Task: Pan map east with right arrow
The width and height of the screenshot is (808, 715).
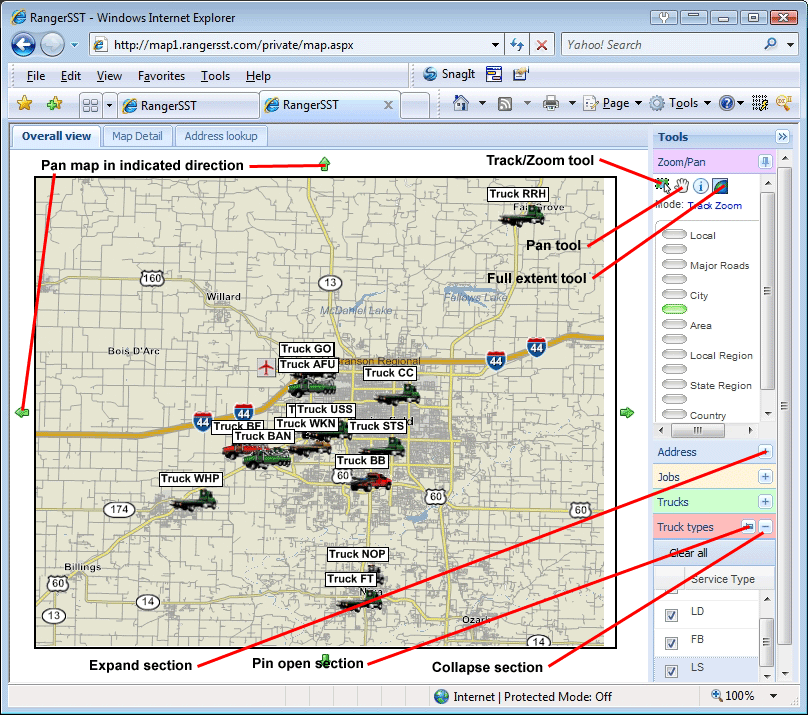Action: pos(627,412)
